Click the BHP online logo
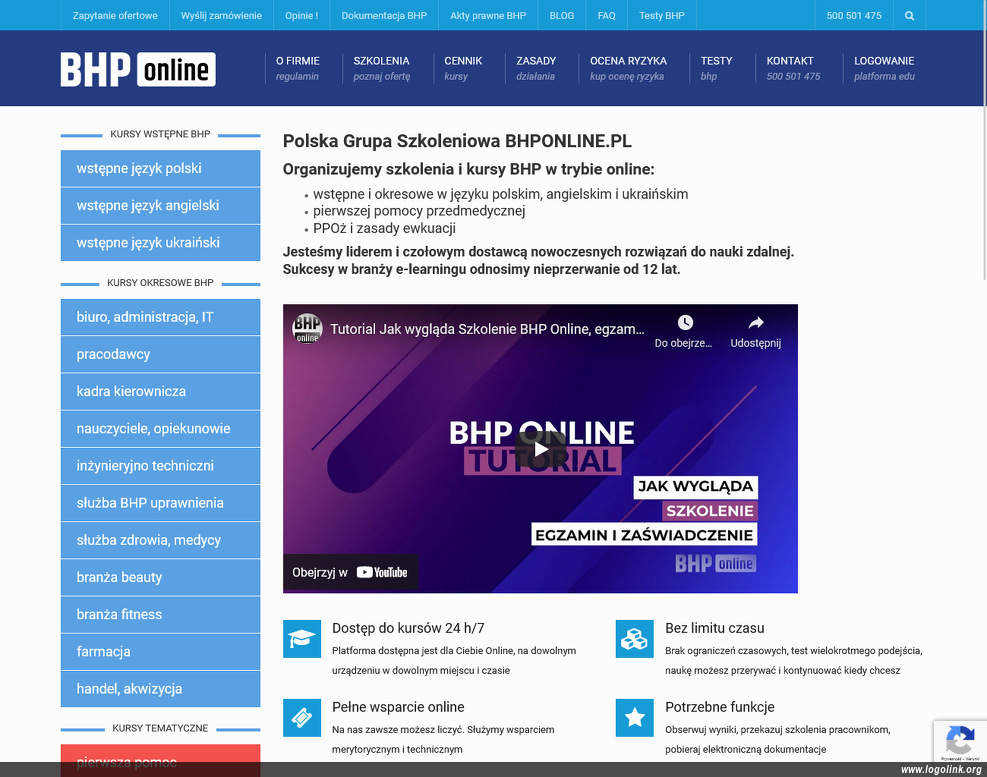Image resolution: width=987 pixels, height=777 pixels. click(x=138, y=69)
